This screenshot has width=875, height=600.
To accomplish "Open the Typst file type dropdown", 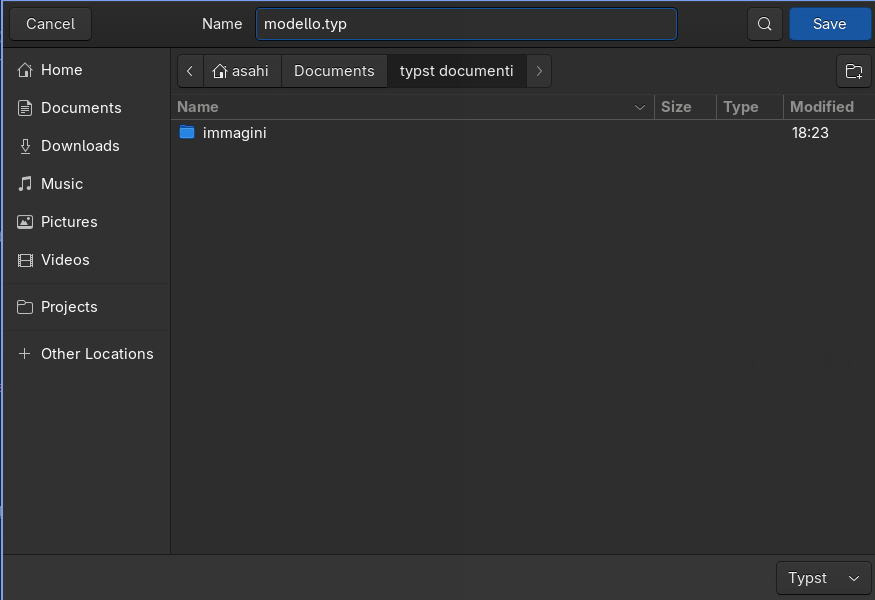I will tap(824, 578).
